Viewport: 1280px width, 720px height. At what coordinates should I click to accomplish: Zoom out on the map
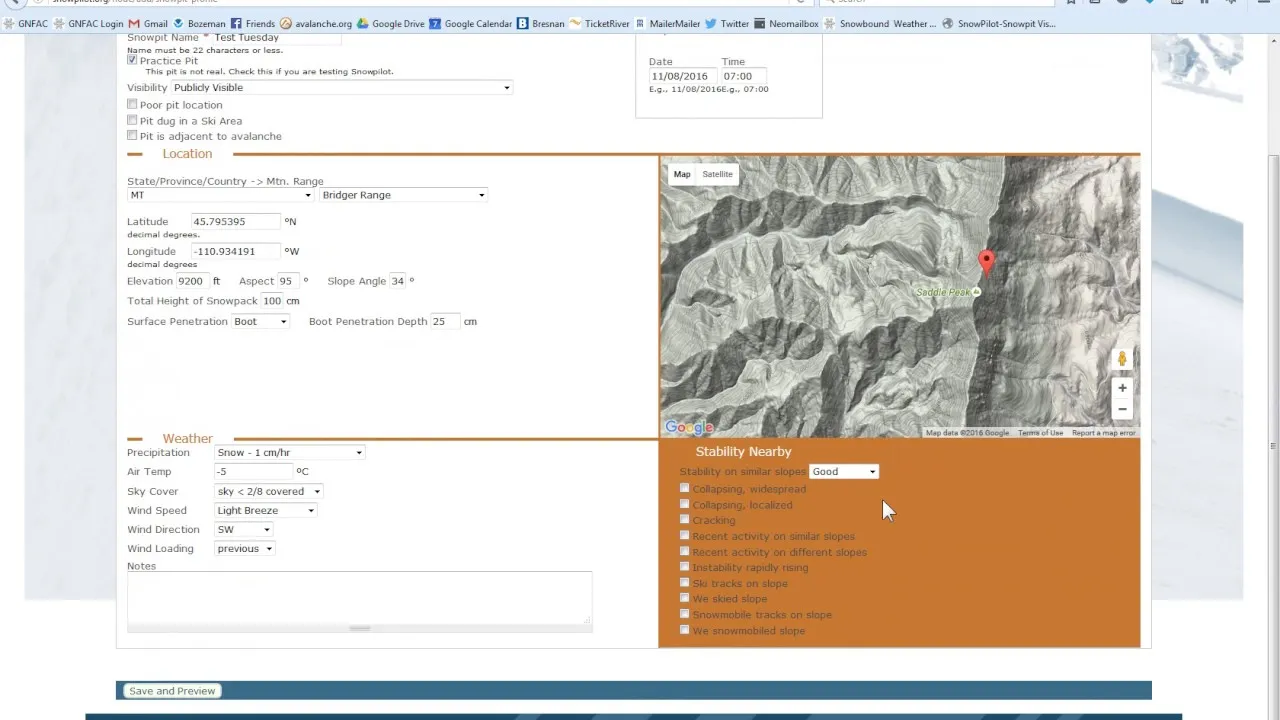pos(1122,409)
